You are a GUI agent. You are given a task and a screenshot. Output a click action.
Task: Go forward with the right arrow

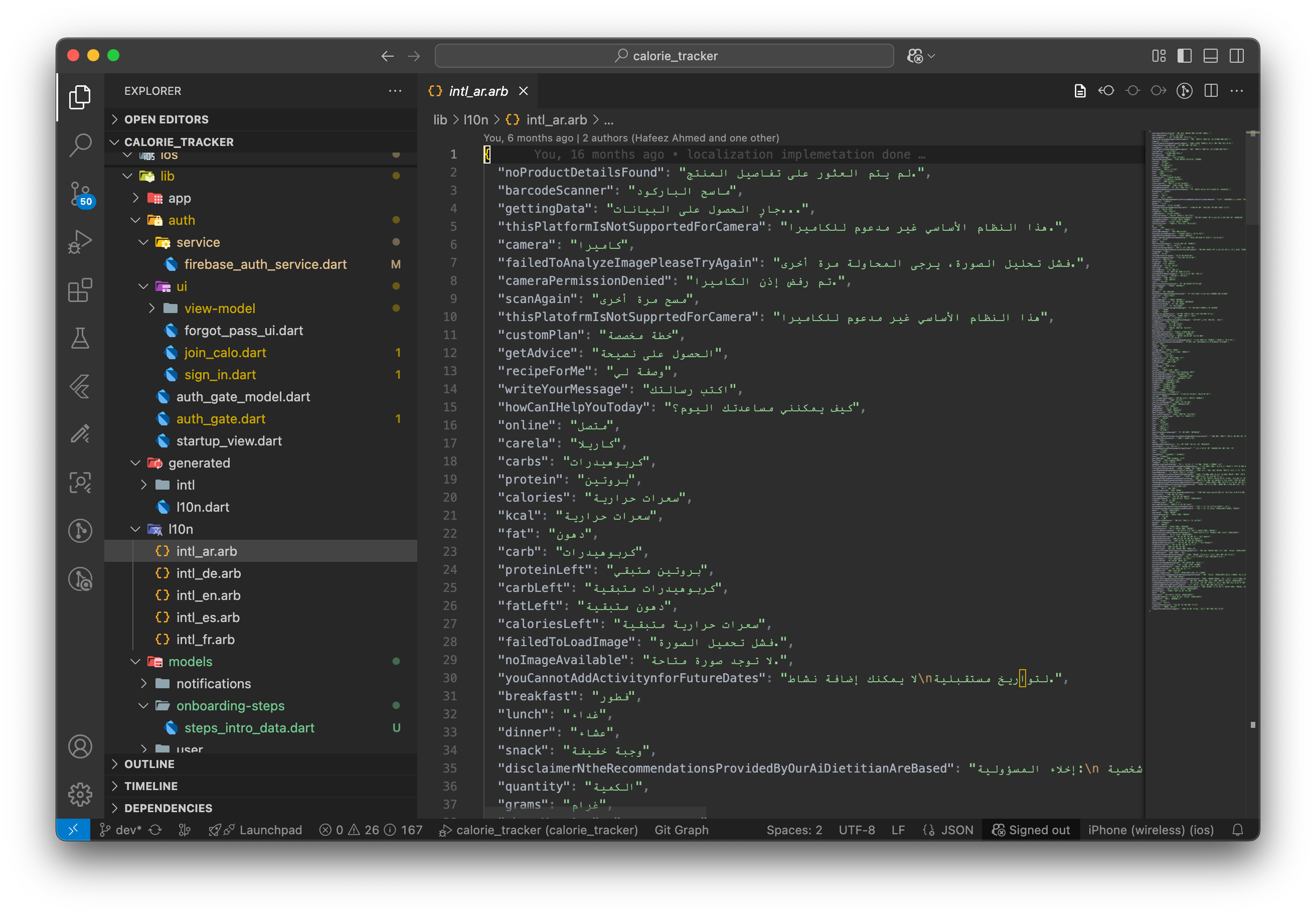pos(414,56)
